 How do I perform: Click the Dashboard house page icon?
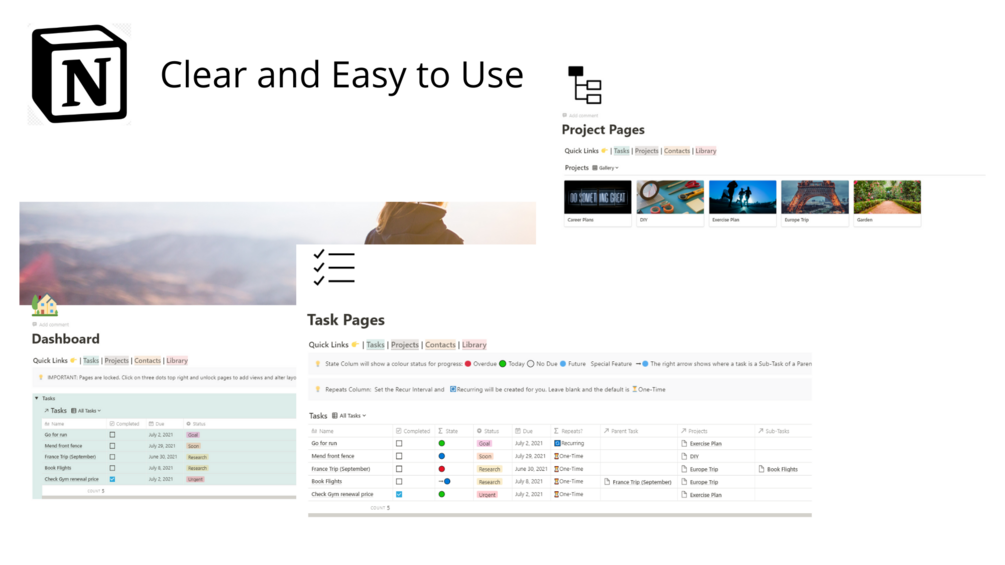point(45,306)
